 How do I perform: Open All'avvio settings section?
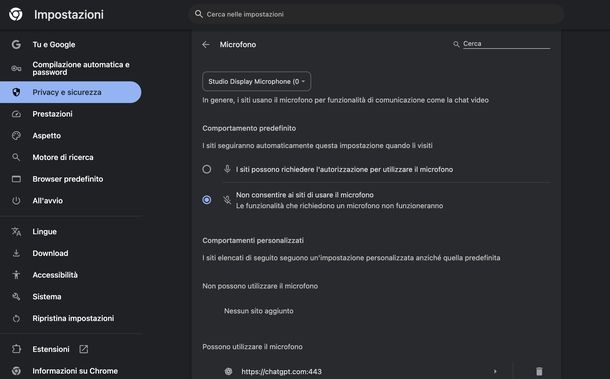point(71,201)
